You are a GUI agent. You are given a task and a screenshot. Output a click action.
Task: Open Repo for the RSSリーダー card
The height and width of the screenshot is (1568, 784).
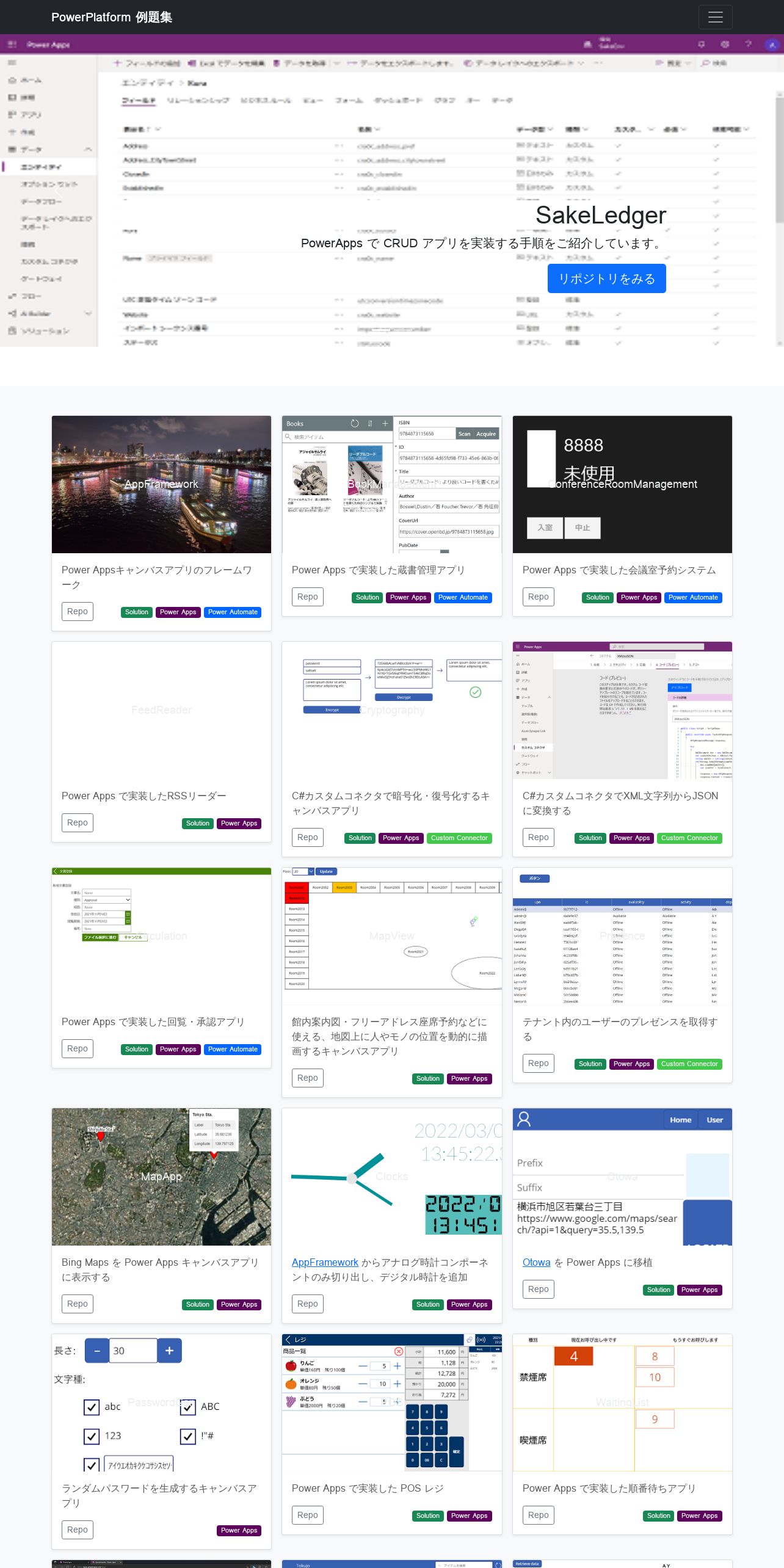[x=78, y=822]
